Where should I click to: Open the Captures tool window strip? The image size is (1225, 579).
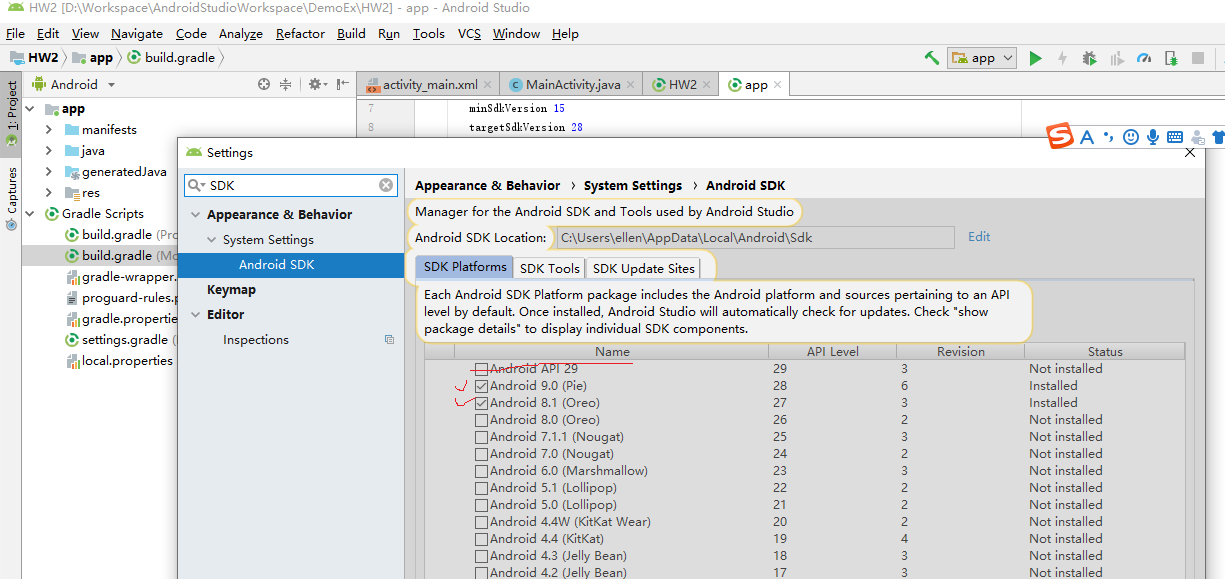tap(12, 197)
